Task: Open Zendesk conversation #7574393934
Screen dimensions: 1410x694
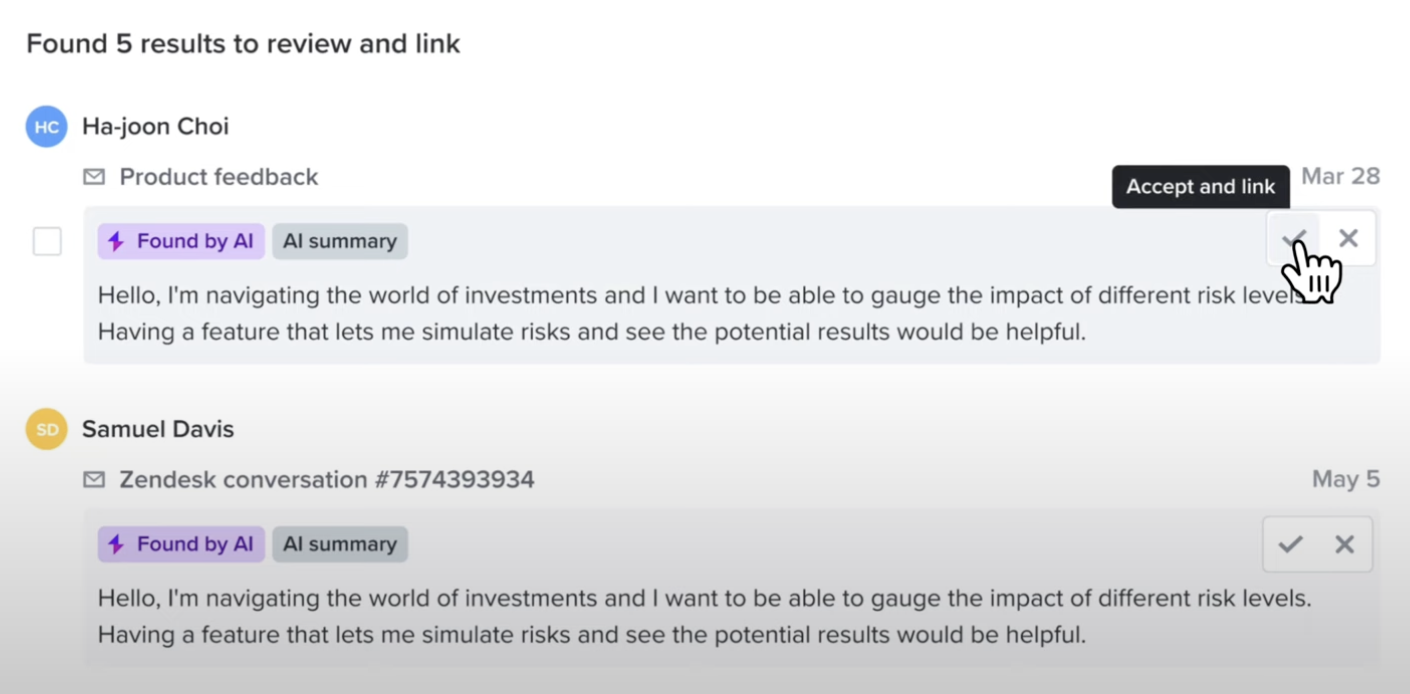Action: tap(326, 480)
